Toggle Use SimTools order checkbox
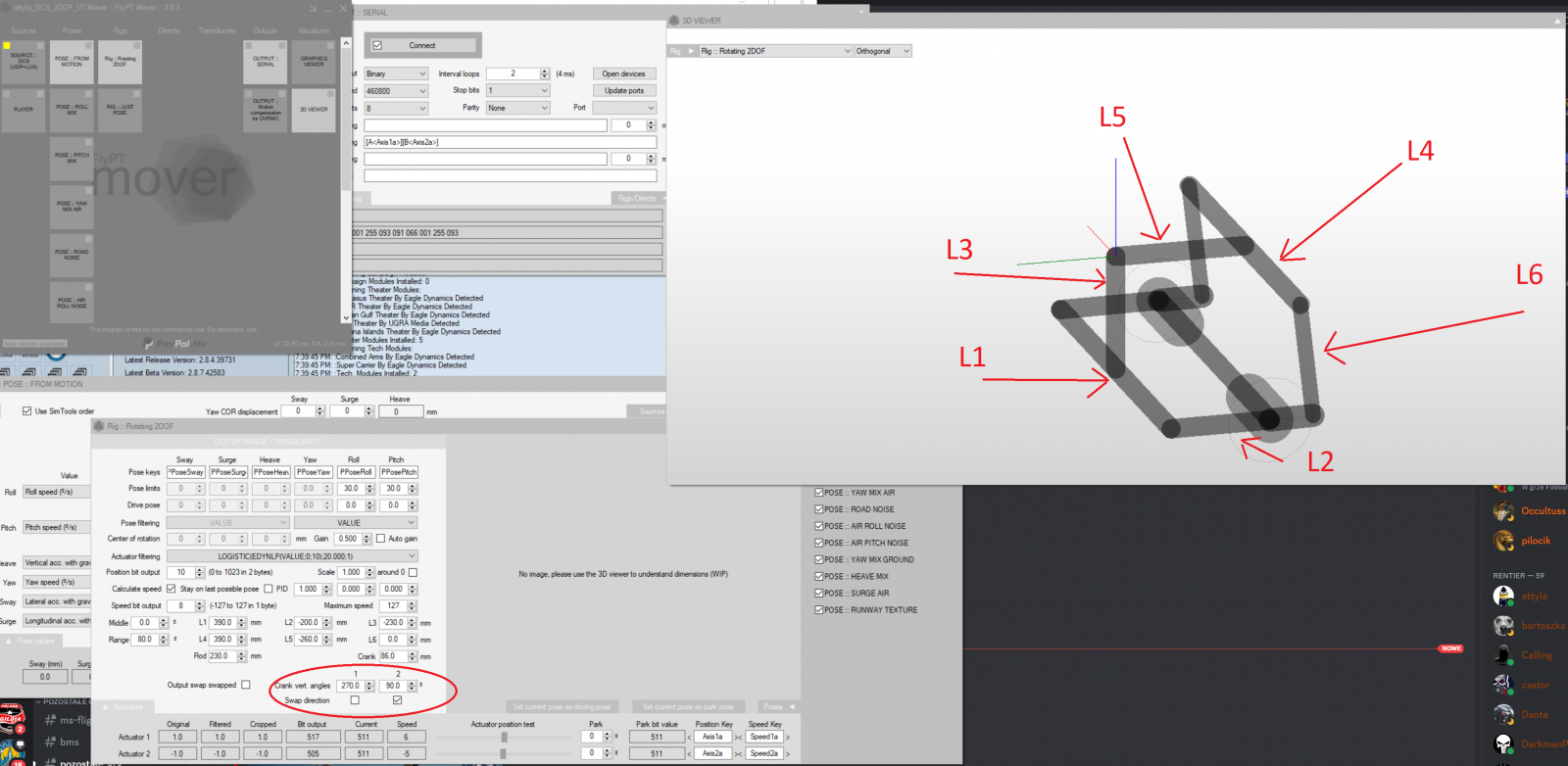1568x766 pixels. pos(27,411)
